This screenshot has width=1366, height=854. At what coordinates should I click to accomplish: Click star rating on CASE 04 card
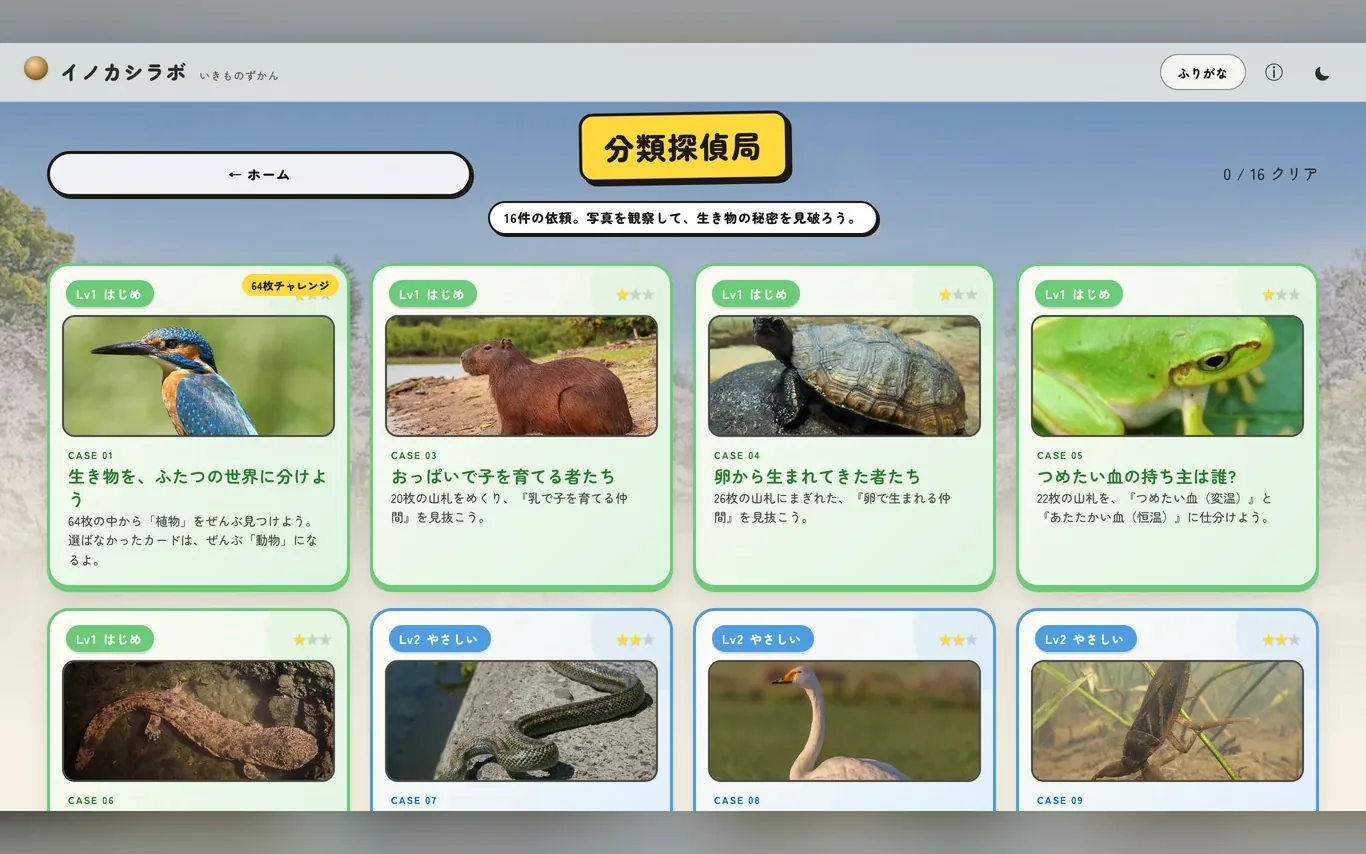[958, 295]
